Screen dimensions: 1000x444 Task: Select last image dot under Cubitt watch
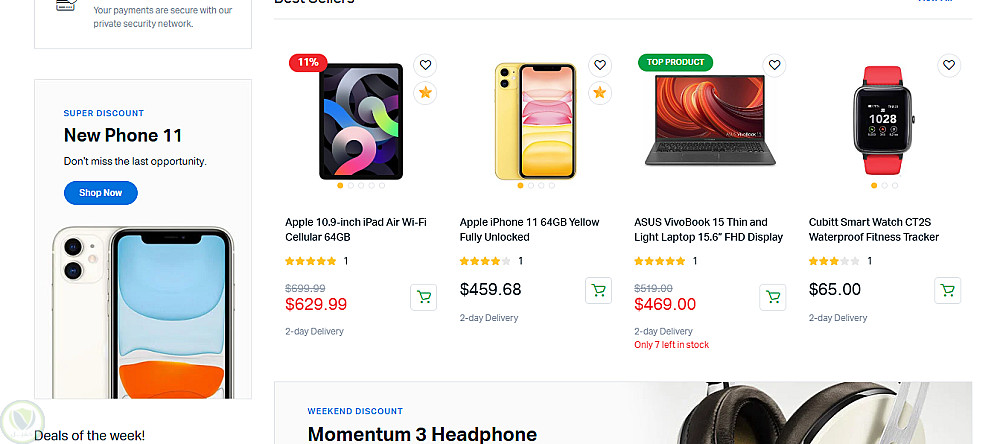(x=895, y=186)
